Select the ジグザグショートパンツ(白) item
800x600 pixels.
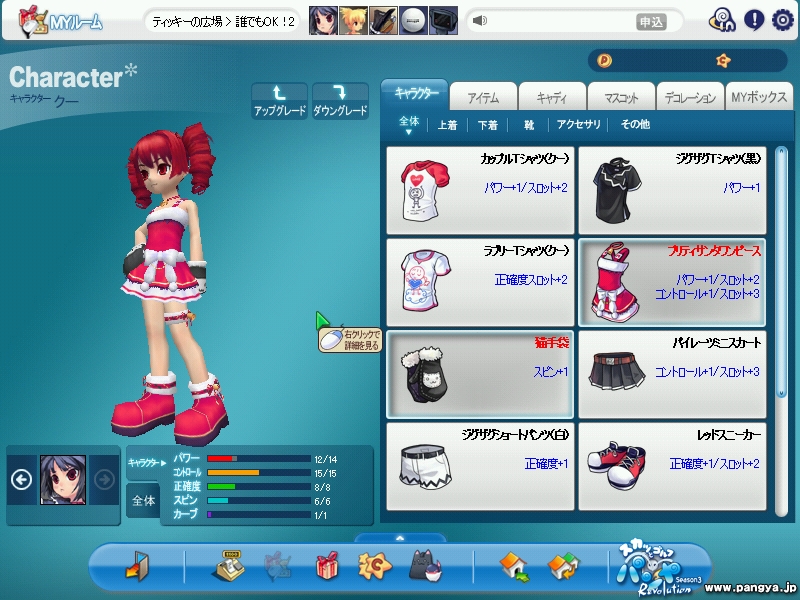click(480, 466)
